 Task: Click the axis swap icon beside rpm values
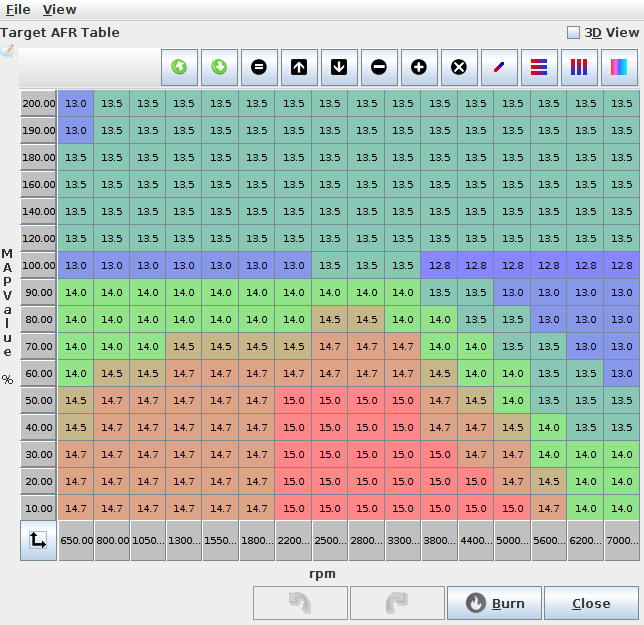point(38,540)
